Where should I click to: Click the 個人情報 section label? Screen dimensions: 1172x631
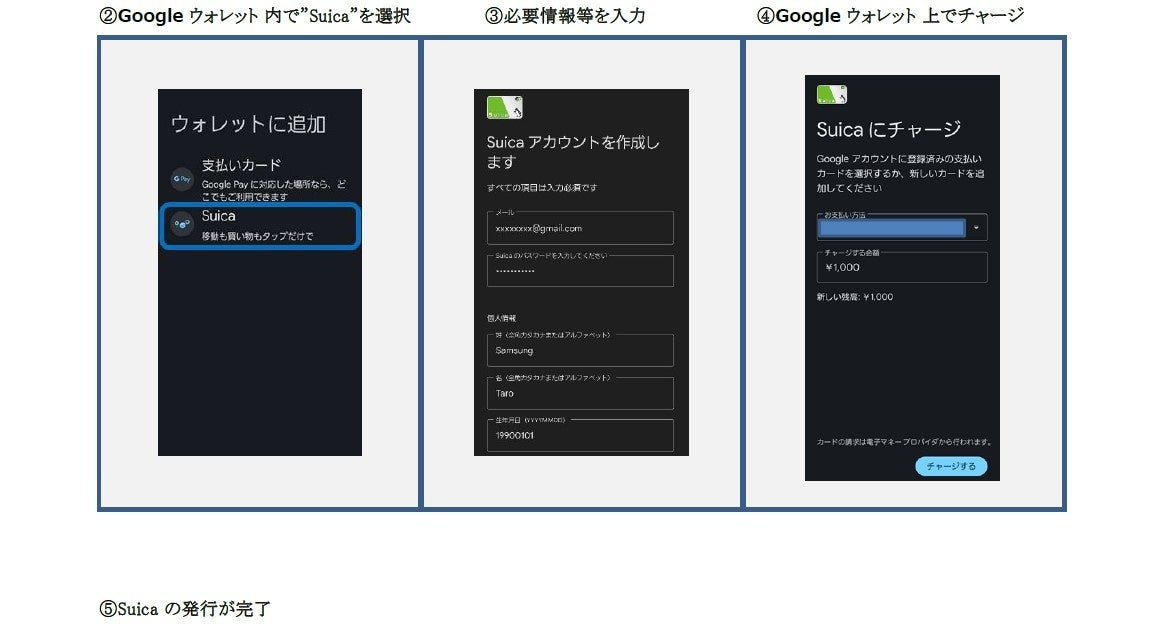(502, 318)
